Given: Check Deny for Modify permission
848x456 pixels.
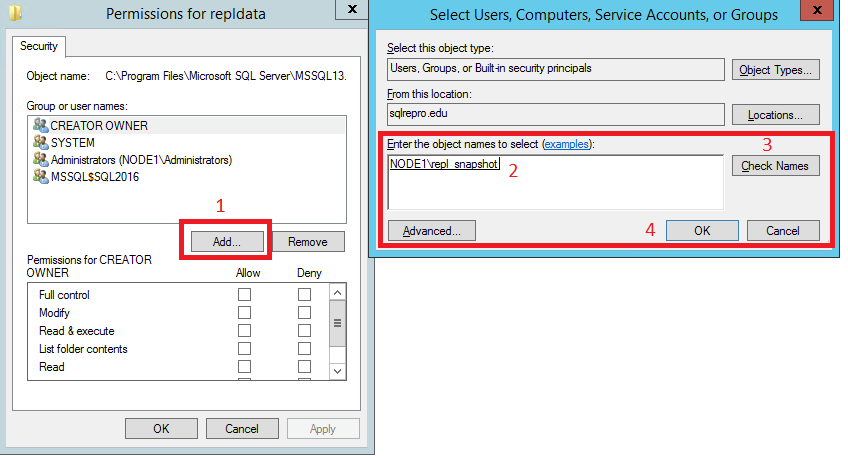Looking at the screenshot, I should (304, 313).
